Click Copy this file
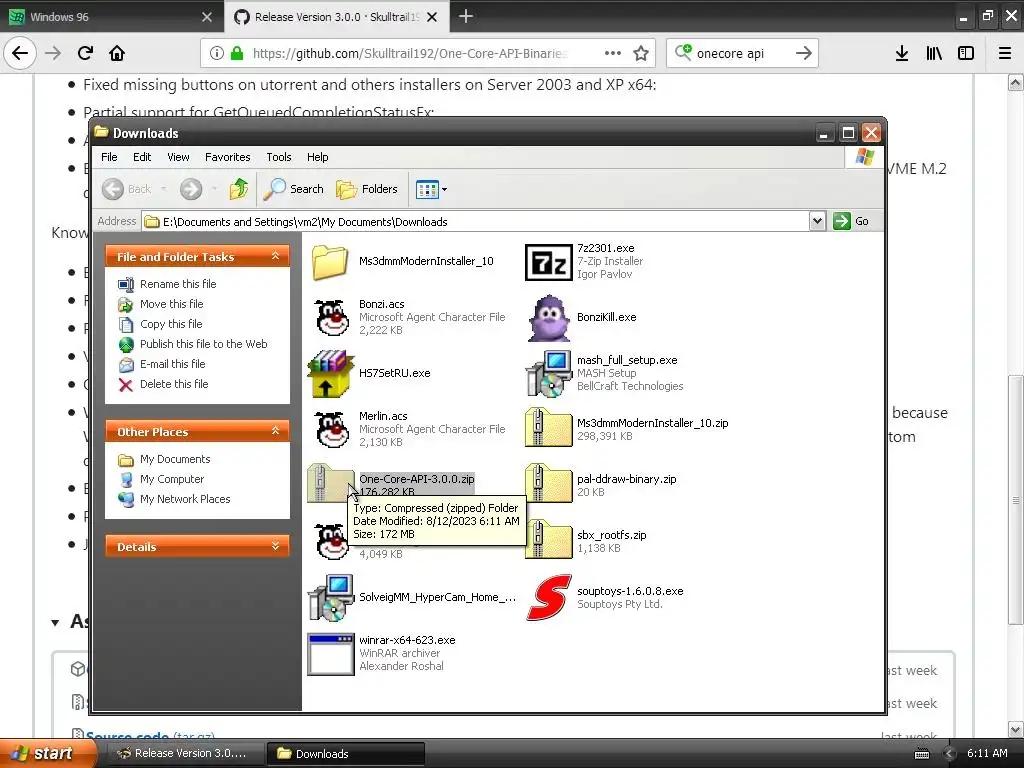Screen dimensions: 1024x768 point(171,325)
